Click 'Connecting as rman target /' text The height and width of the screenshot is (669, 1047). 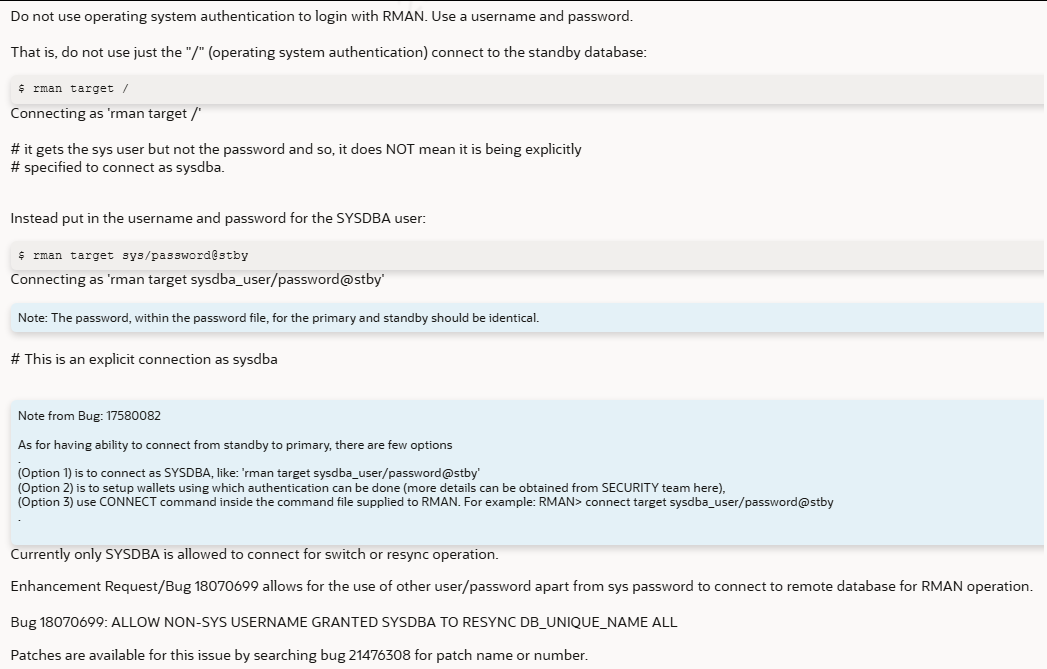[x=106, y=114]
